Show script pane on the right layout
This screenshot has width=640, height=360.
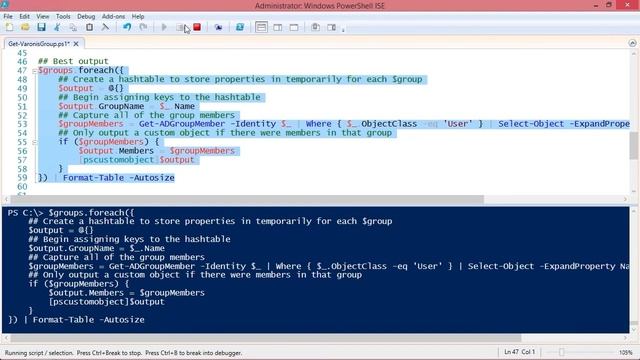click(x=278, y=27)
